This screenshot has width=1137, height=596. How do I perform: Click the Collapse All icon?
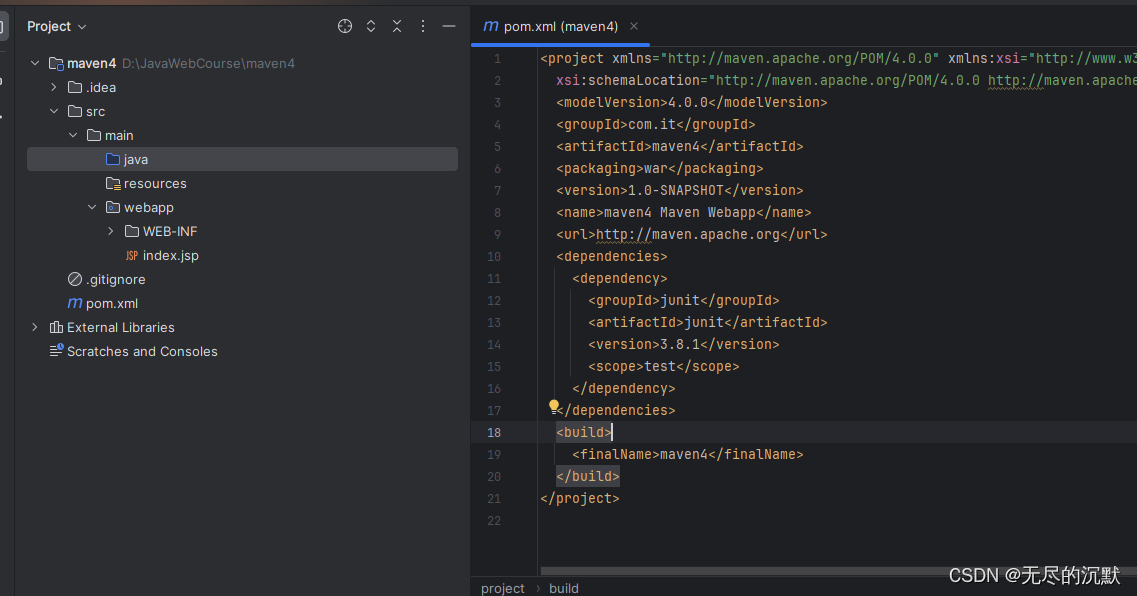(397, 26)
